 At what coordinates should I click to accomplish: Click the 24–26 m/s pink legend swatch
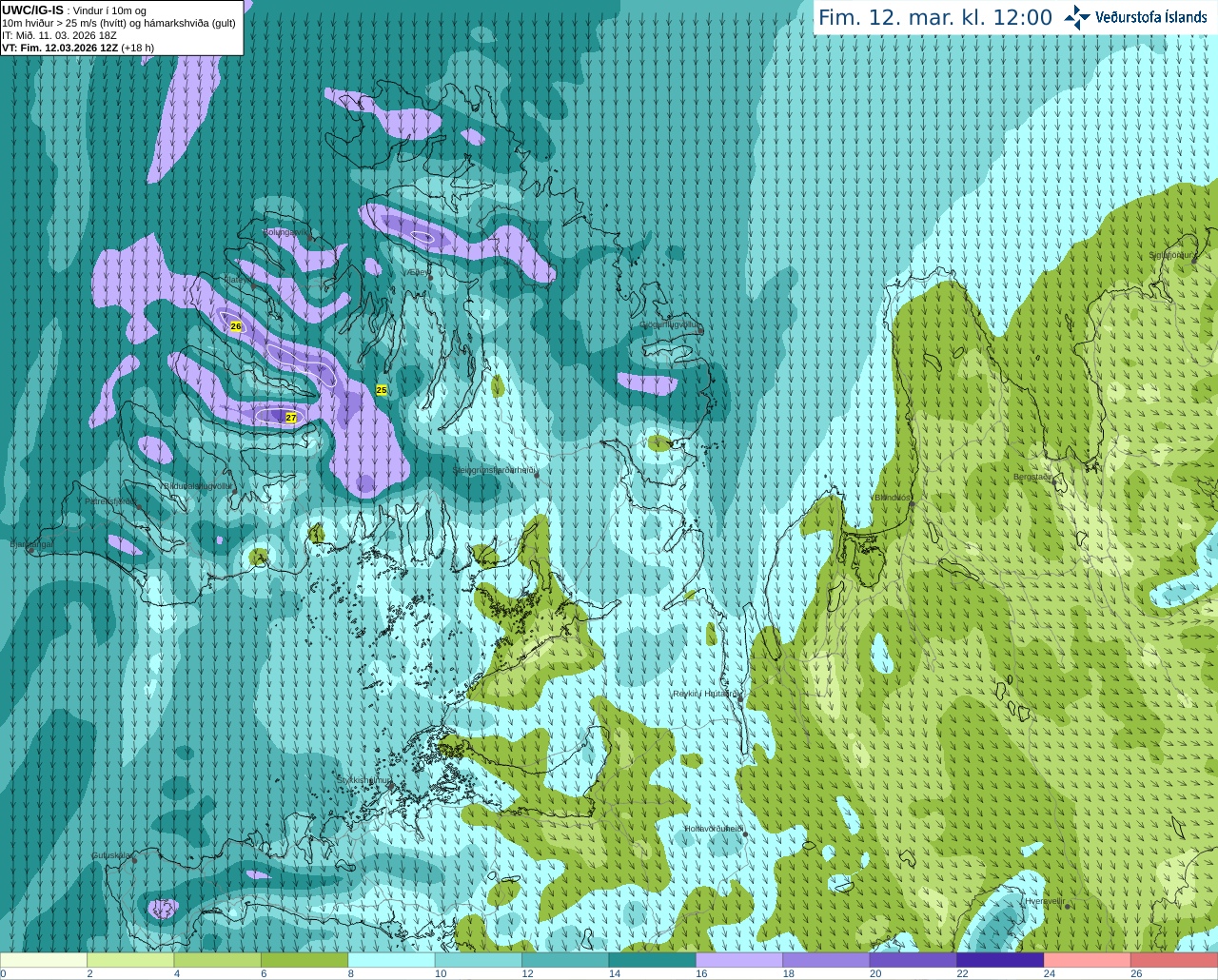[1088, 960]
